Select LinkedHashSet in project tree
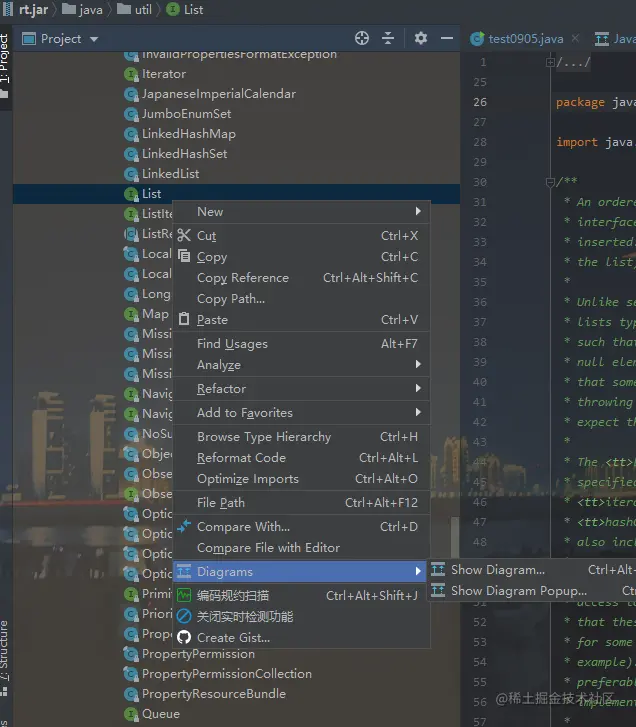636x727 pixels. click(184, 154)
